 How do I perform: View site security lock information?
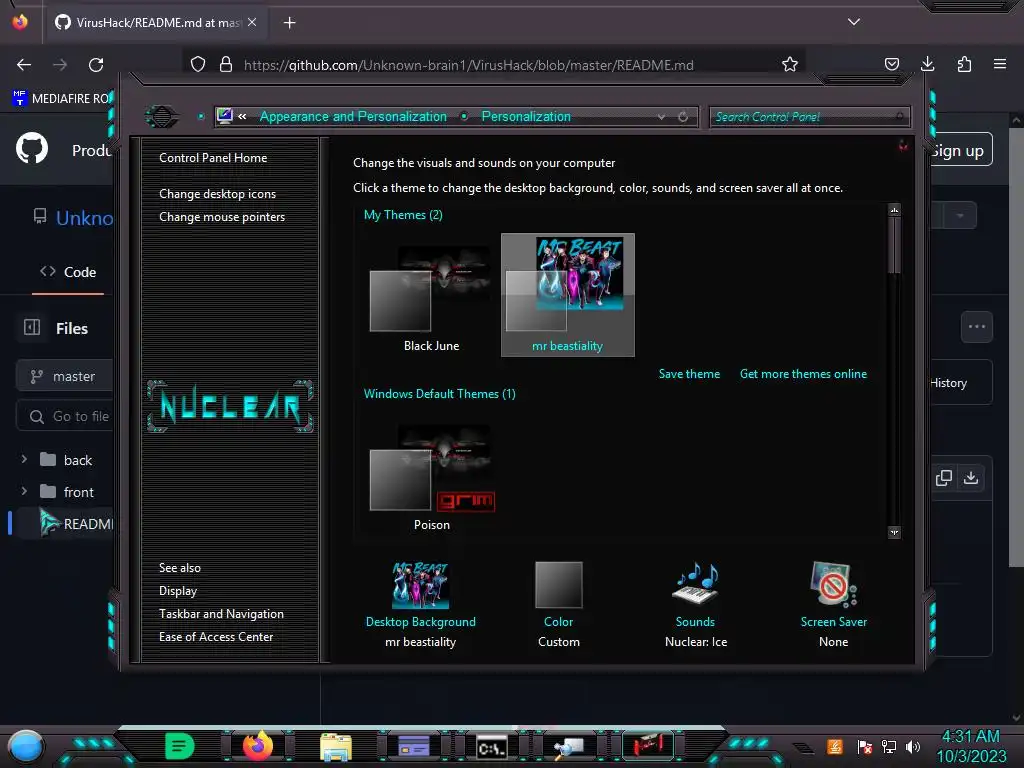[x=226, y=64]
